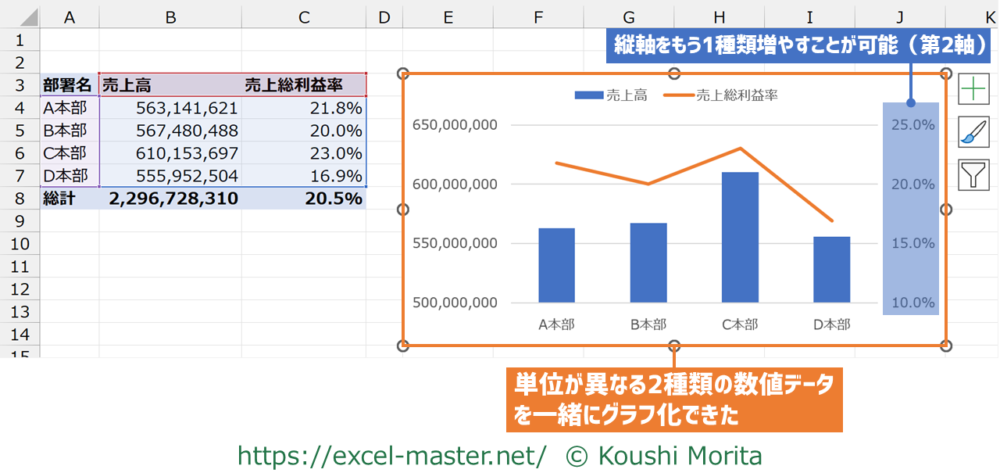Click the chart's top-left resize handle
Viewport: 1000px width, 473px height.
point(404,74)
